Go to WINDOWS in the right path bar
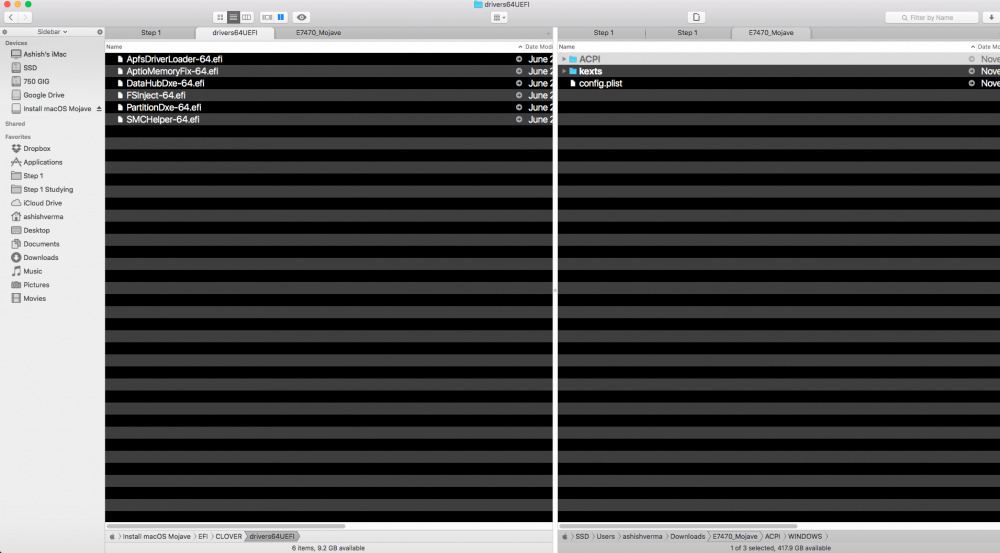The image size is (1000, 553). 805,537
